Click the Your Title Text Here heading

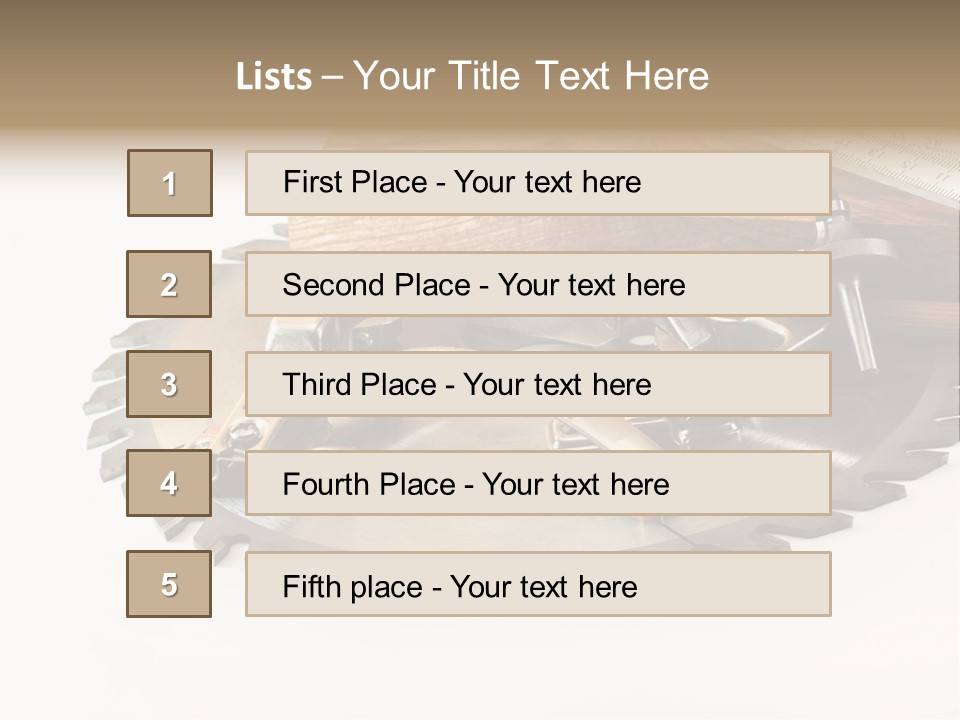531,76
